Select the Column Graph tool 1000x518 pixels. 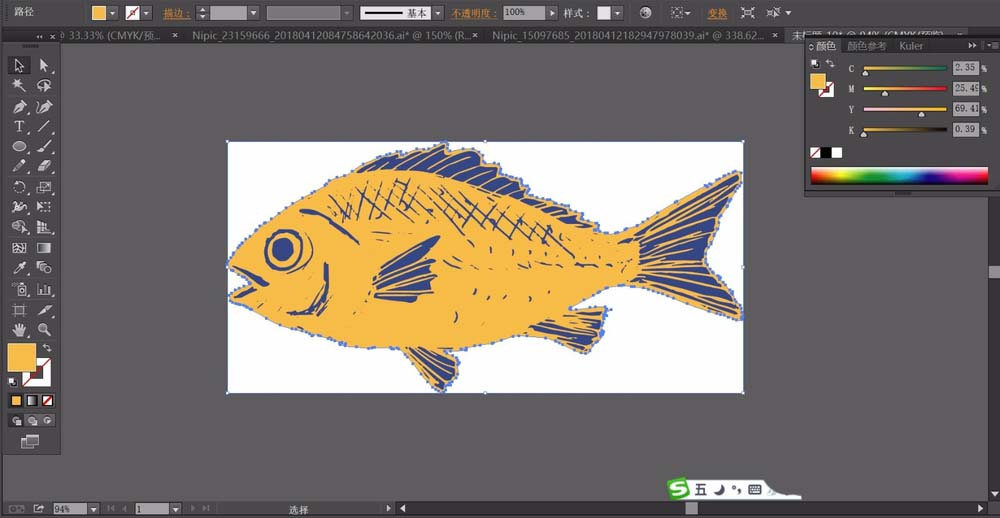(44, 290)
